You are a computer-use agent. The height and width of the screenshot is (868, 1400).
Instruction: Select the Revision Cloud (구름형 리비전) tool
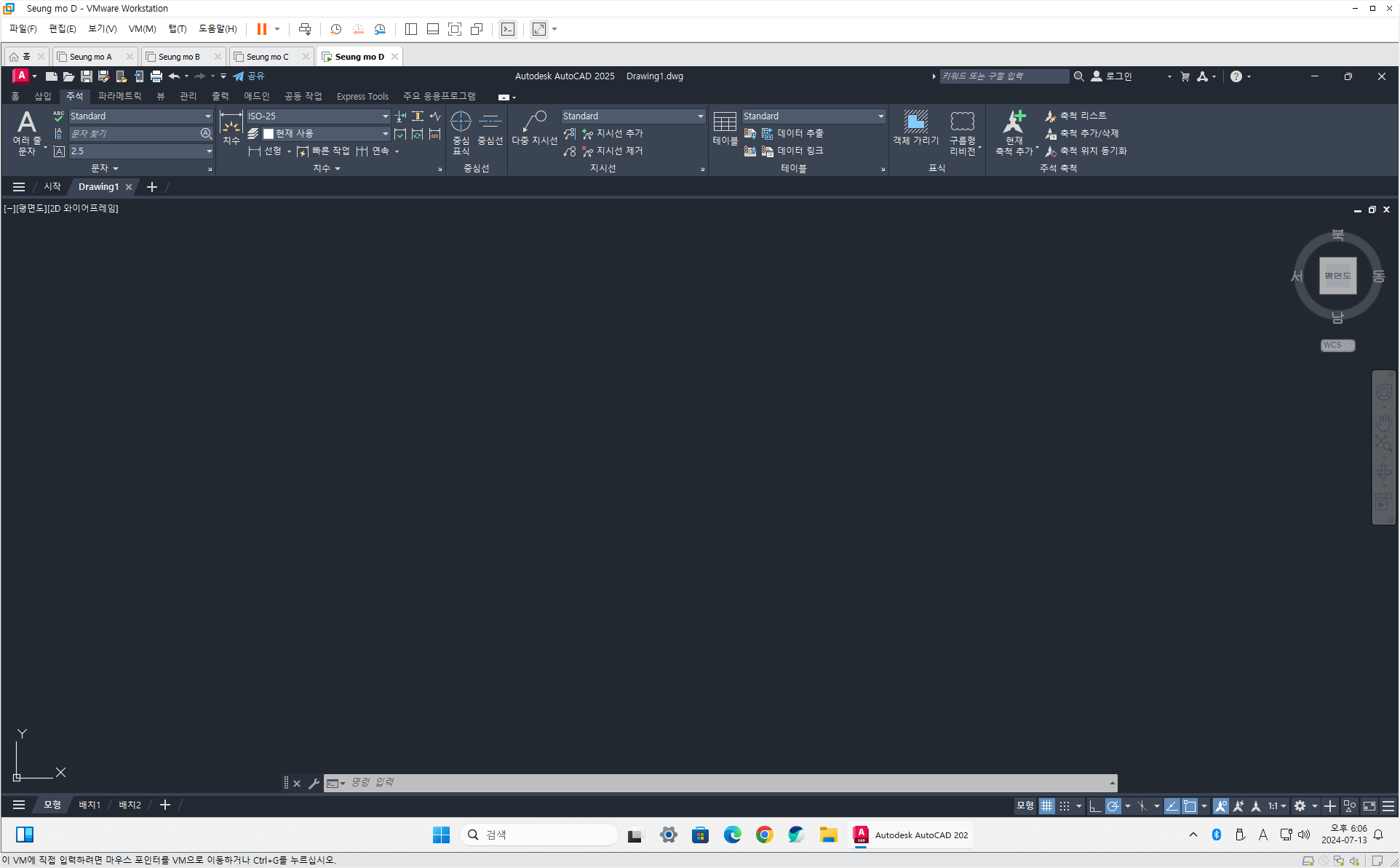coord(962,130)
